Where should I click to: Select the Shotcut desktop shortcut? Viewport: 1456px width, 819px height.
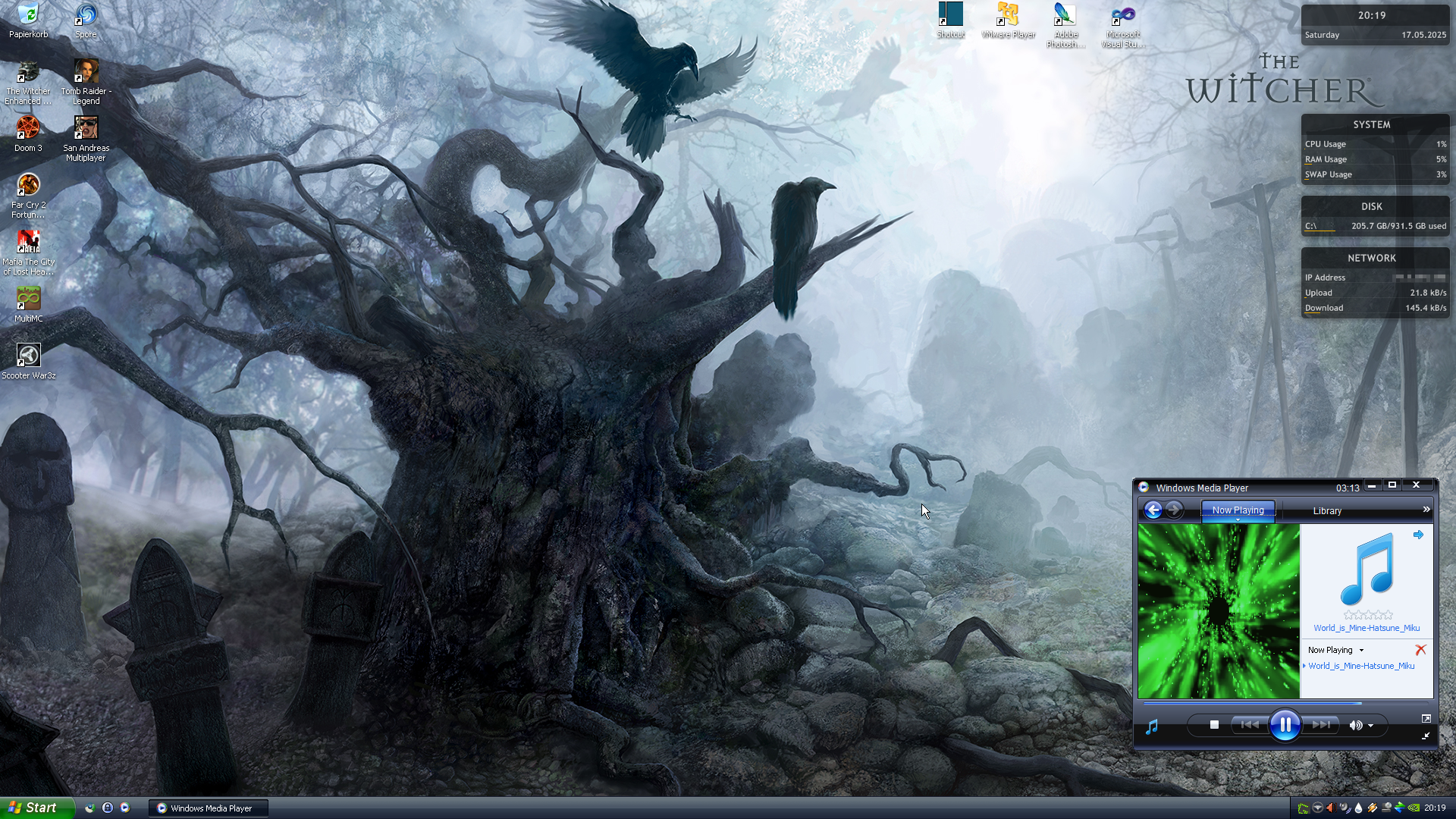[x=950, y=20]
